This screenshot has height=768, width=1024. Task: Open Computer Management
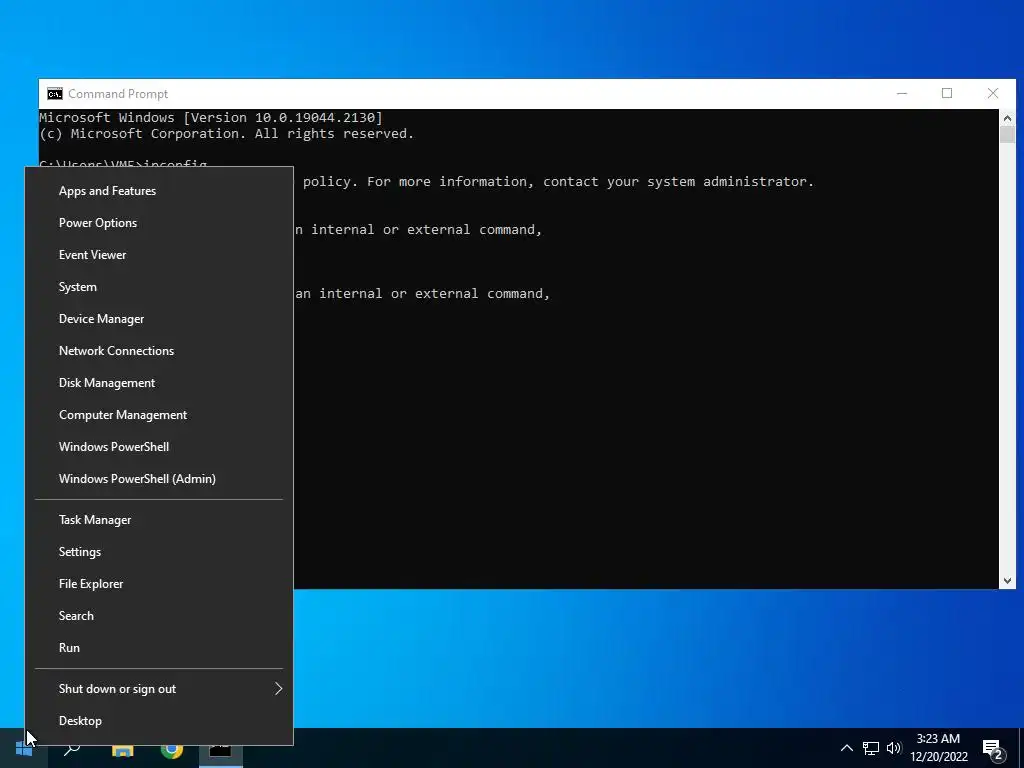click(x=159, y=415)
